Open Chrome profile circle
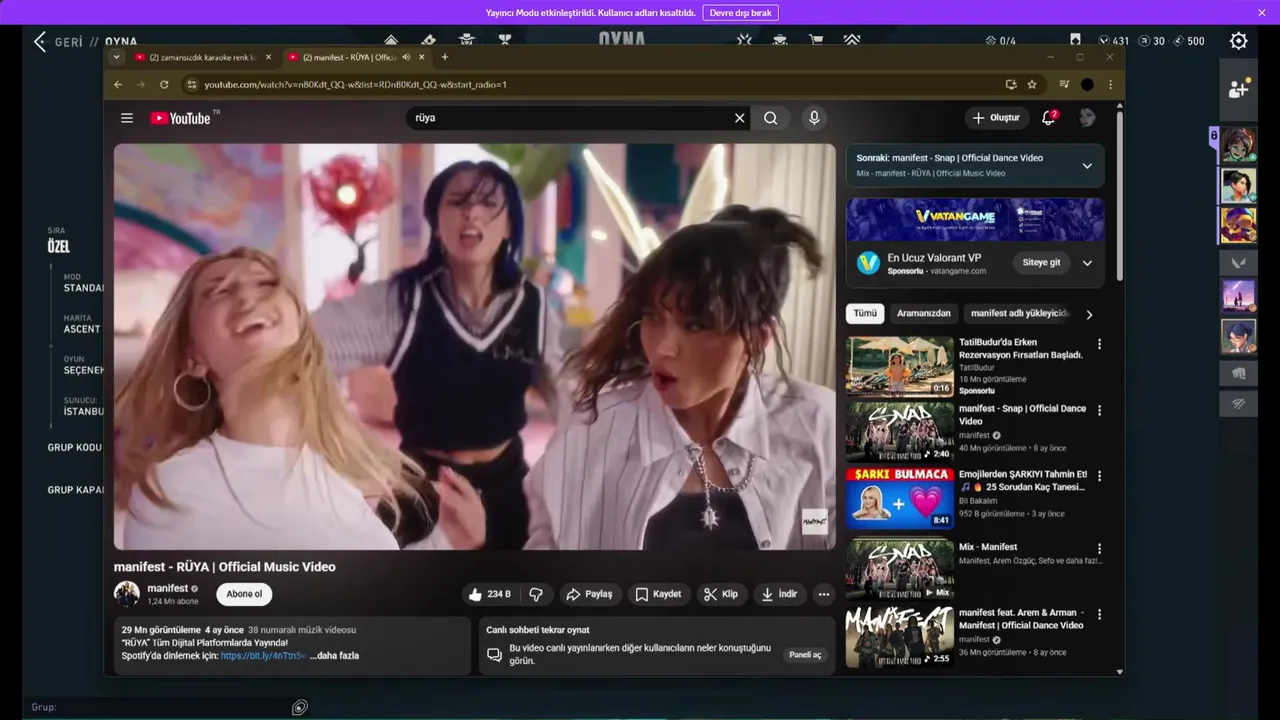Screen dimensions: 1280x720 [1087, 85]
